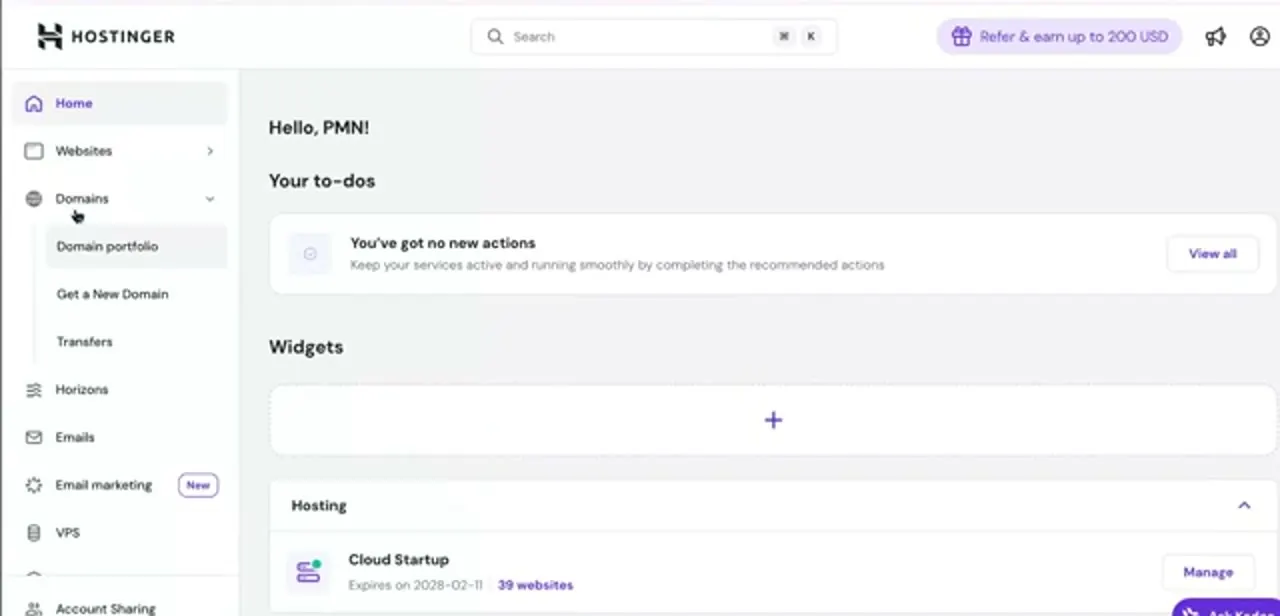
Task: Click the Account Sharing people icon
Action: coord(34,608)
